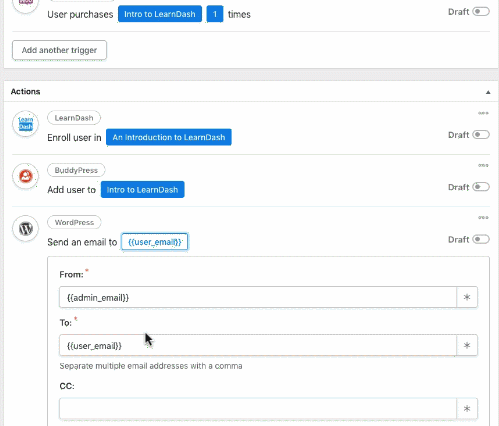The image size is (499, 426).
Task: Edit the purchase count 1 token
Action: [215, 14]
